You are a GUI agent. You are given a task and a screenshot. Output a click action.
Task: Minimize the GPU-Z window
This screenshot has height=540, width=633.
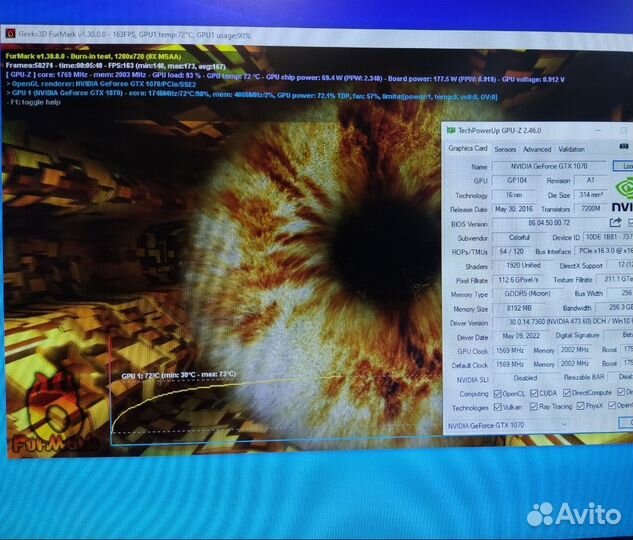598,130
